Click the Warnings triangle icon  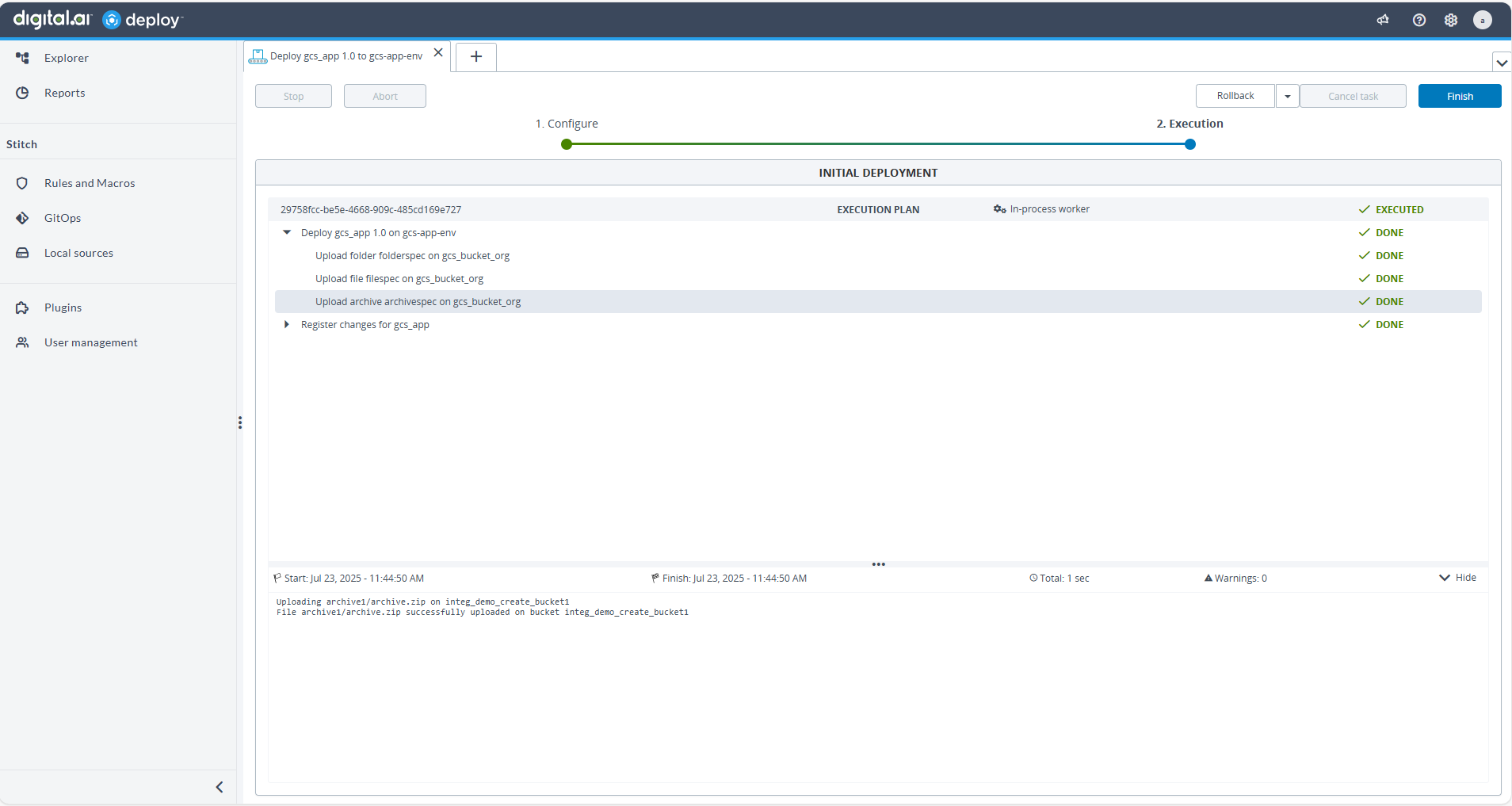coord(1208,578)
